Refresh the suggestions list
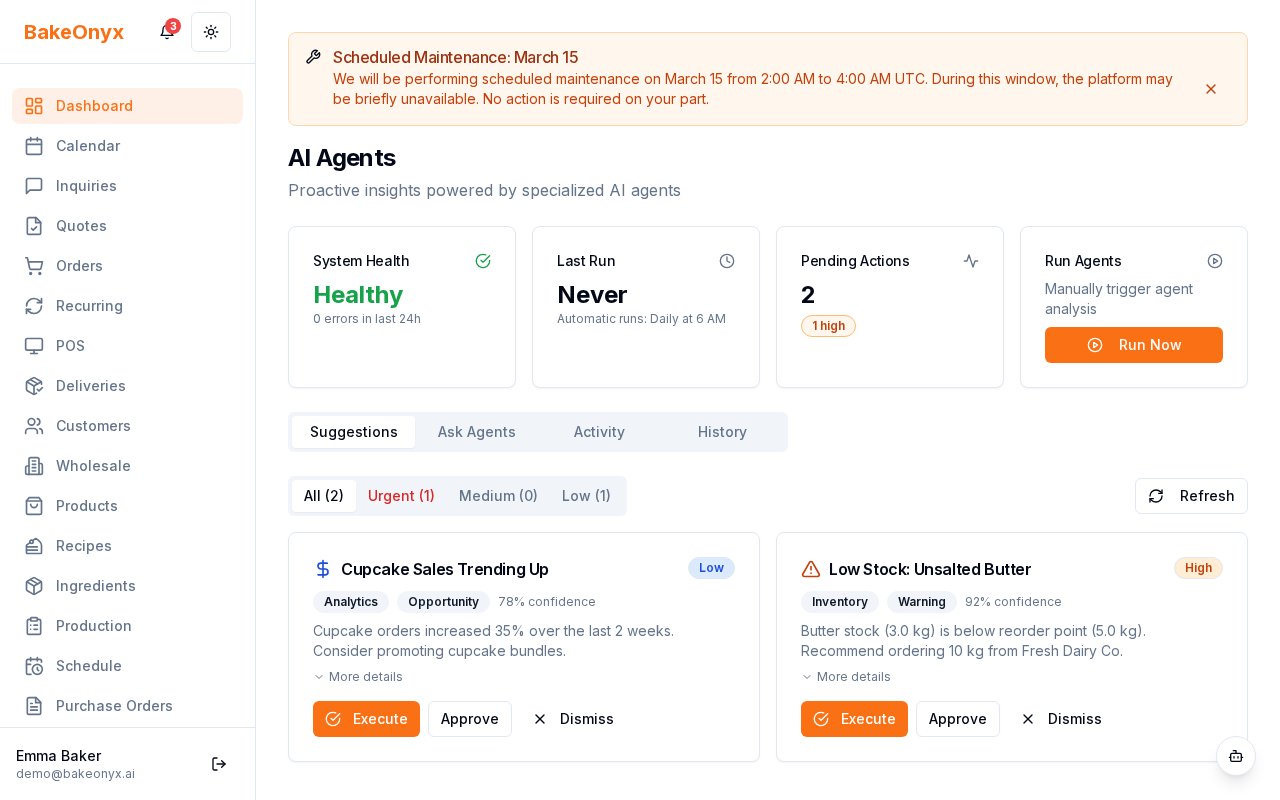The height and width of the screenshot is (800, 1280). point(1191,496)
